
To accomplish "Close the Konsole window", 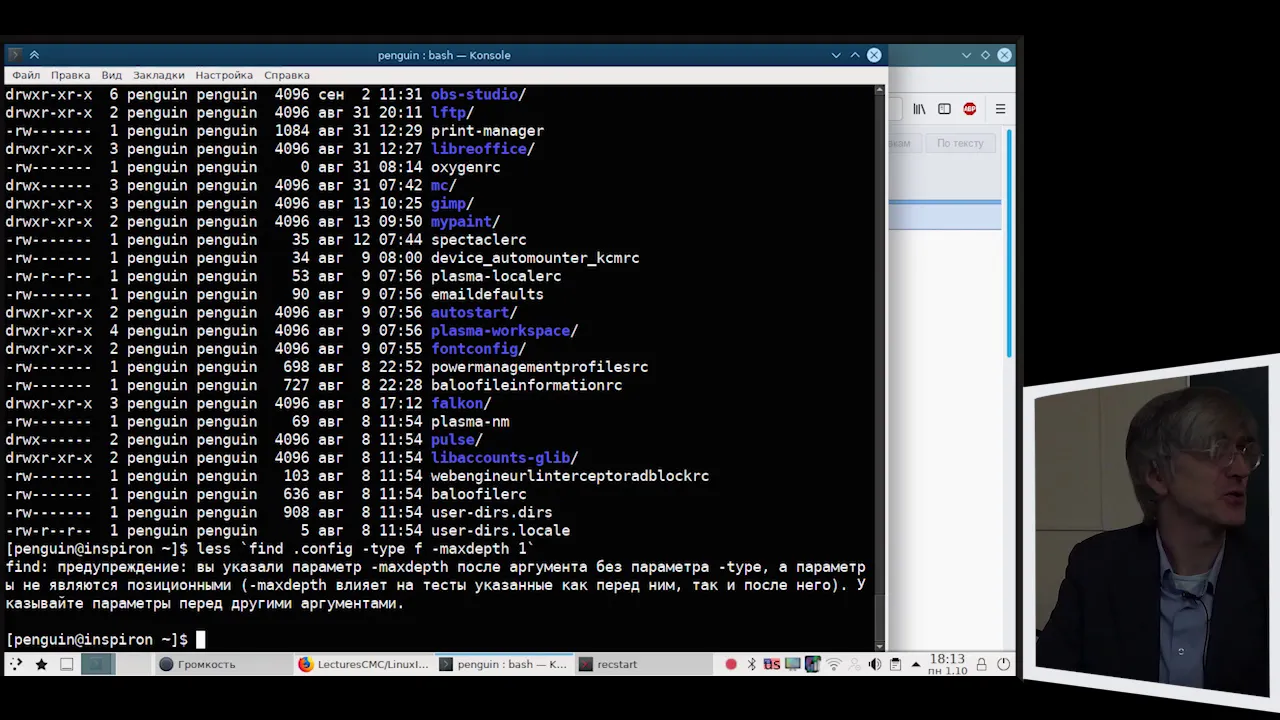I will pos(874,55).
